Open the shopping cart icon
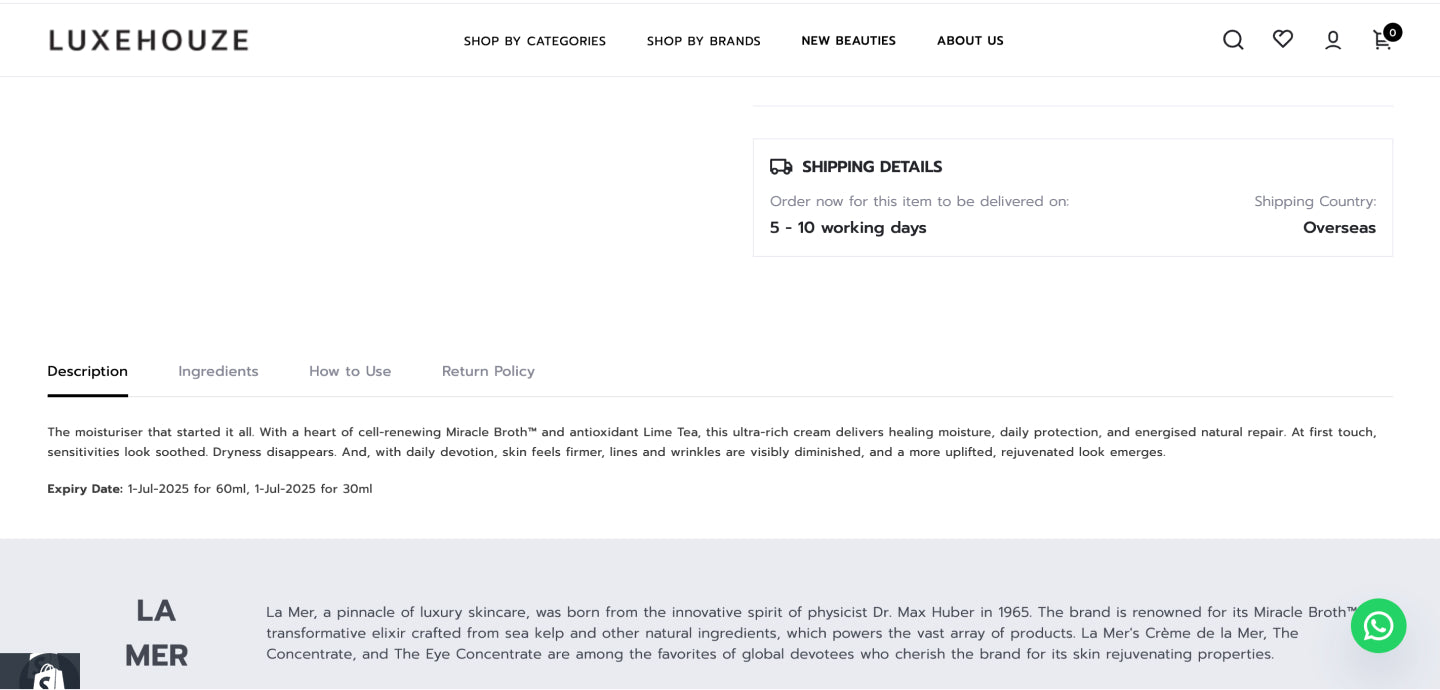 click(1381, 41)
